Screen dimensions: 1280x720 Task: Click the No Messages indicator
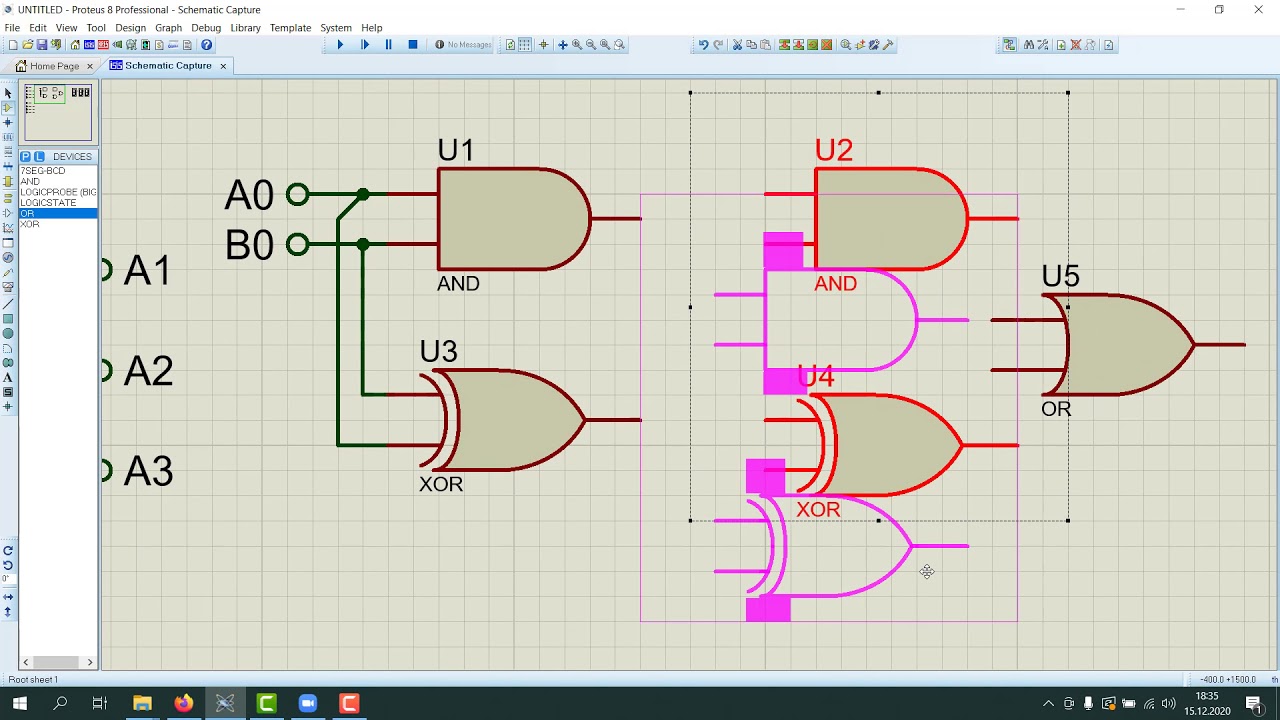coord(463,45)
